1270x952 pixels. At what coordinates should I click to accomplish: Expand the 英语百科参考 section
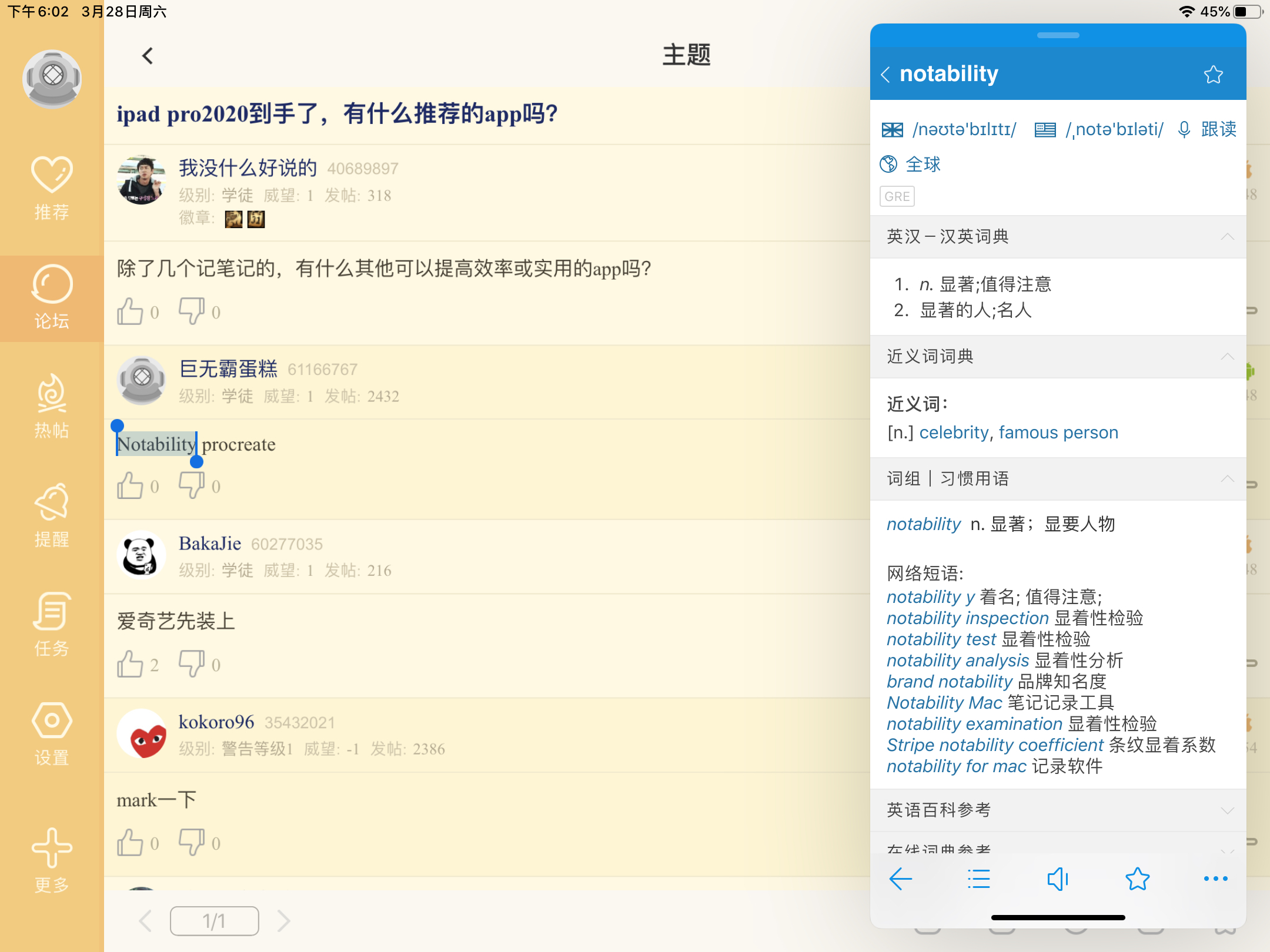[1227, 809]
